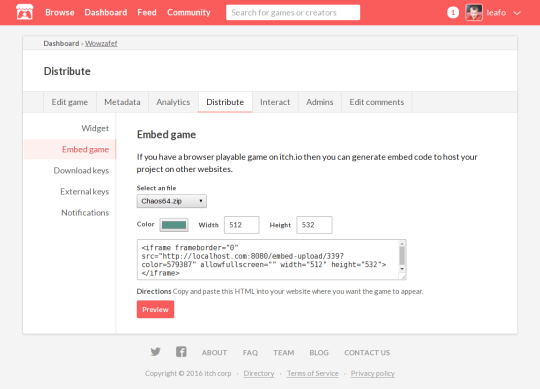Screen dimensions: 540x389
Task: Open the Chaos64.zip file dropdown
Action: 172,201
